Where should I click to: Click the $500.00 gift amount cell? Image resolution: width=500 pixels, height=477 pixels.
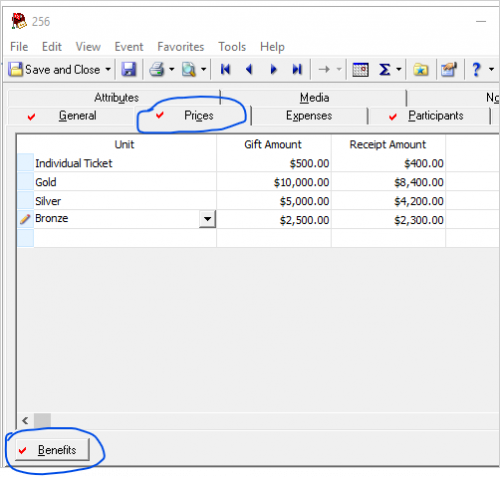(274, 163)
